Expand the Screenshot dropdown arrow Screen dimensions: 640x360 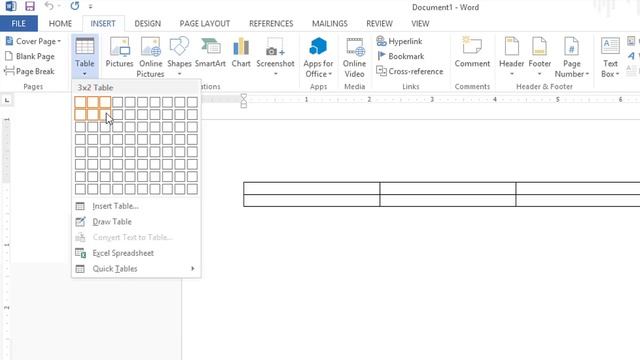[276, 74]
